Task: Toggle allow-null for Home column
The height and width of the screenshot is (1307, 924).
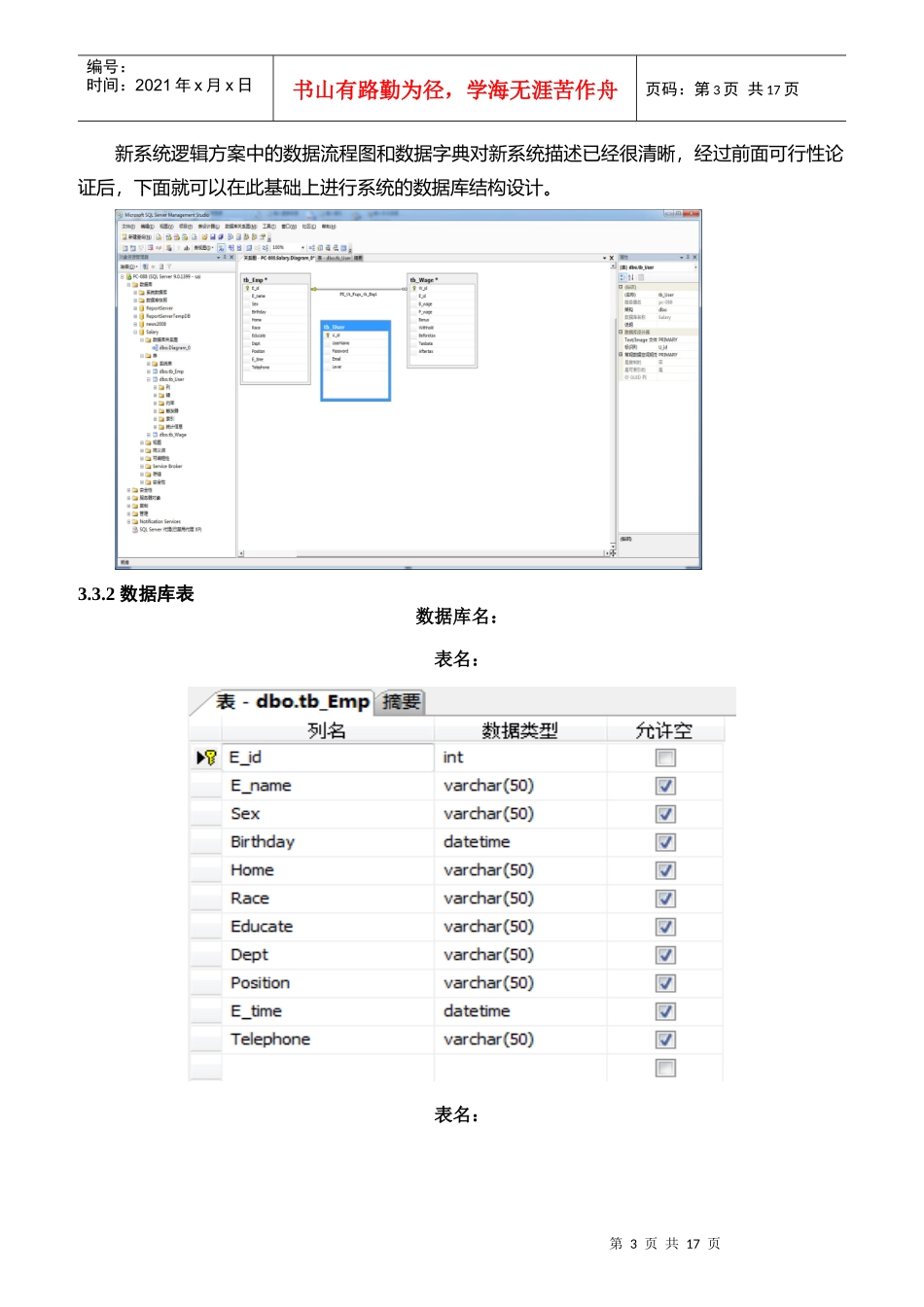Action: [x=665, y=870]
